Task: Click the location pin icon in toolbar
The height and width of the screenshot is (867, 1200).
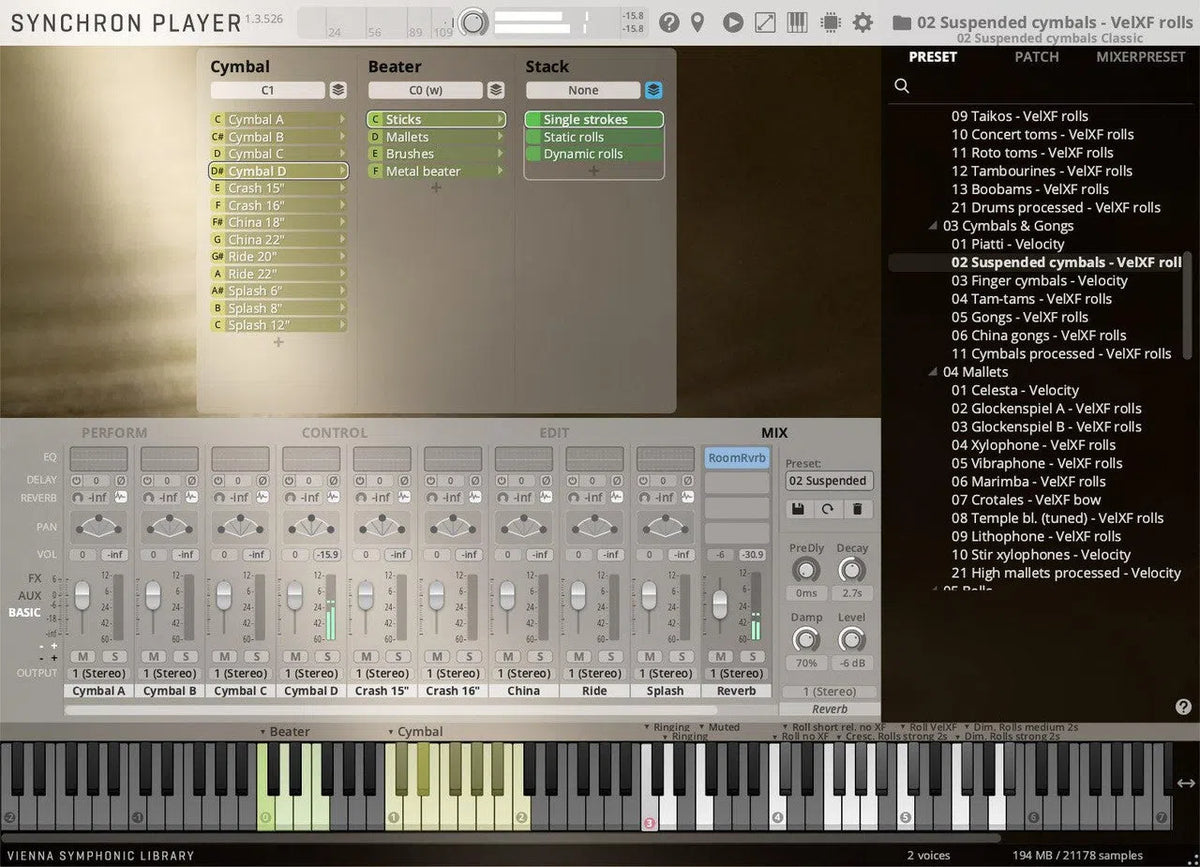Action: point(698,22)
